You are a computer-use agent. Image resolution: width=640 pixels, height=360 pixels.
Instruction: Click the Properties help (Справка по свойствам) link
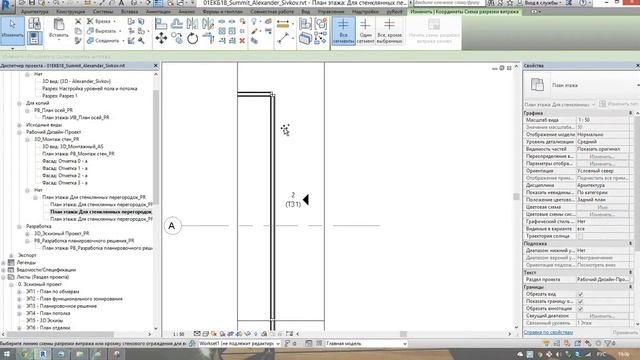click(548, 332)
